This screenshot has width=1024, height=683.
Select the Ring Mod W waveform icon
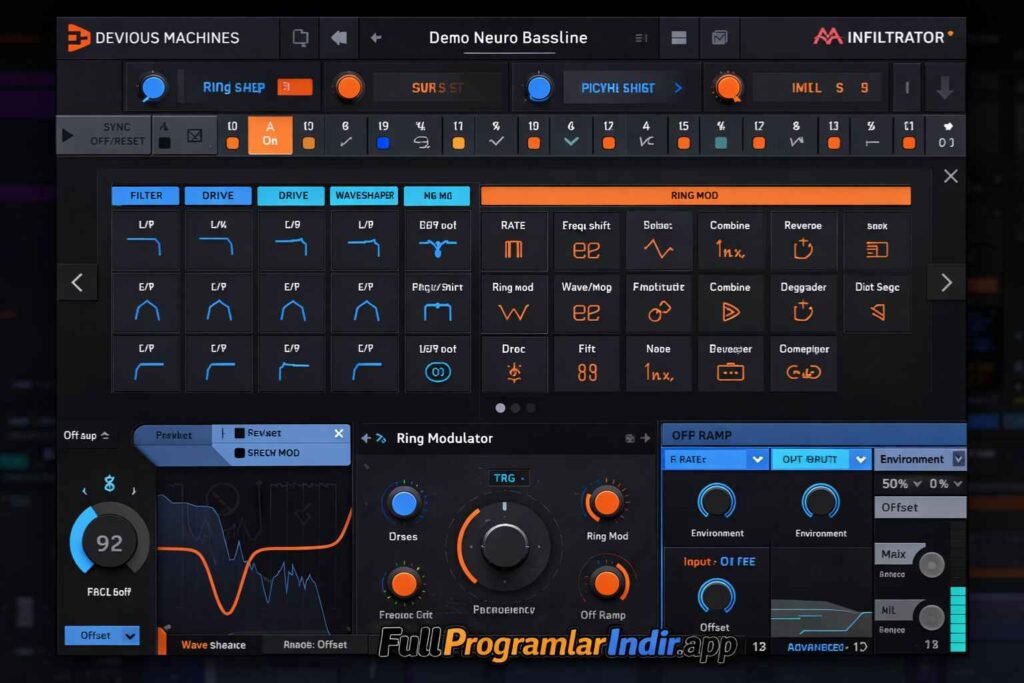click(x=513, y=303)
